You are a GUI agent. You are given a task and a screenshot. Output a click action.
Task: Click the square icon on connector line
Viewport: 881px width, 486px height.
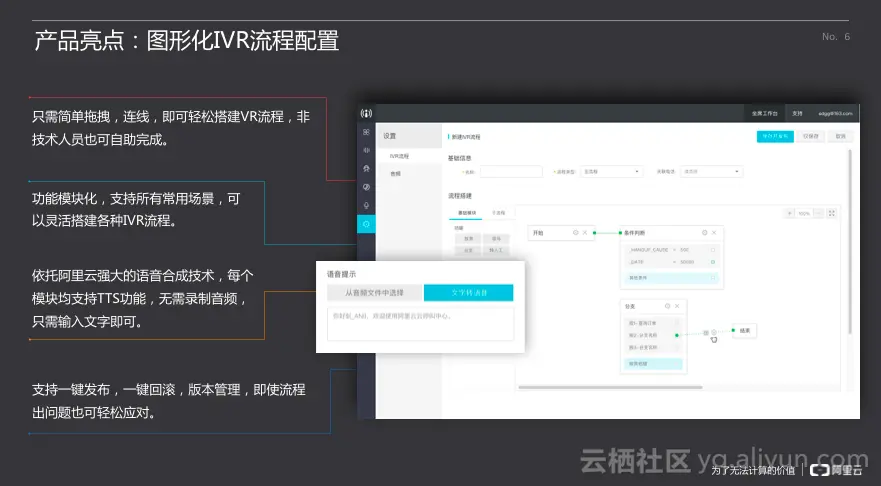pos(706,333)
